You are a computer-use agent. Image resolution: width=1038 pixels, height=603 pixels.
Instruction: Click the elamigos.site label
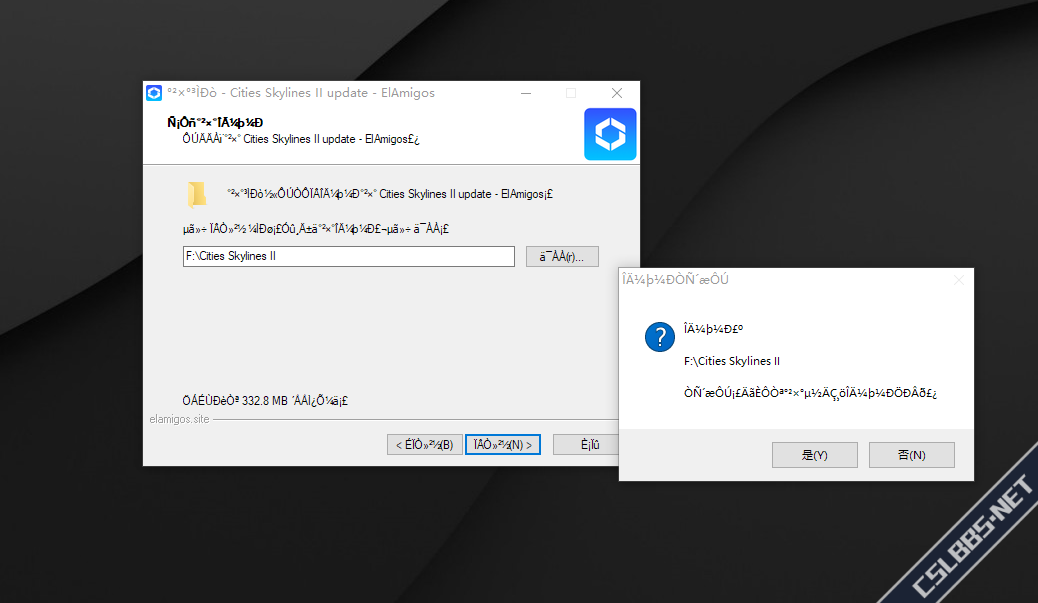[x=179, y=419]
